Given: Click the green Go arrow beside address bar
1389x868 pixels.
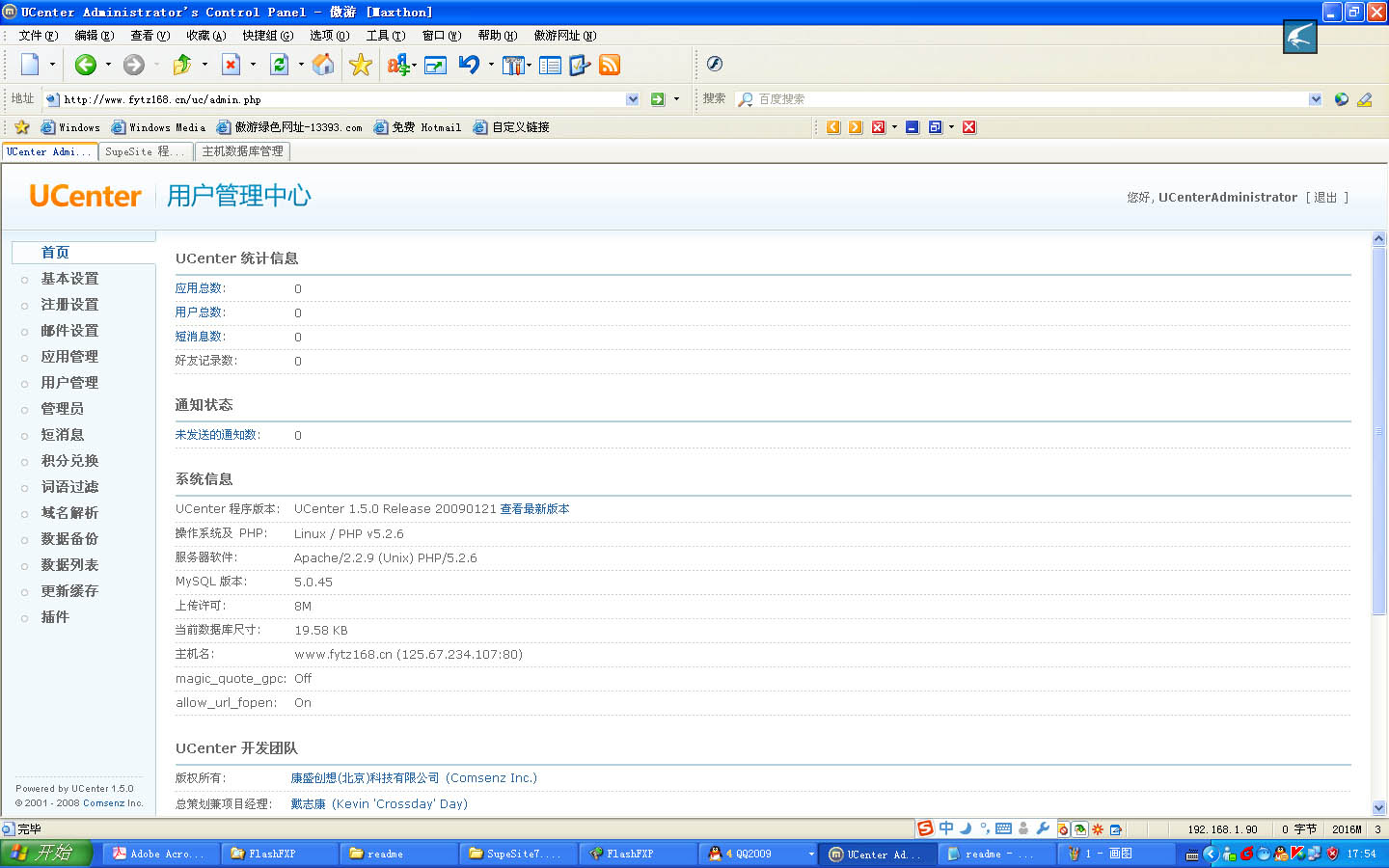Looking at the screenshot, I should tap(658, 99).
